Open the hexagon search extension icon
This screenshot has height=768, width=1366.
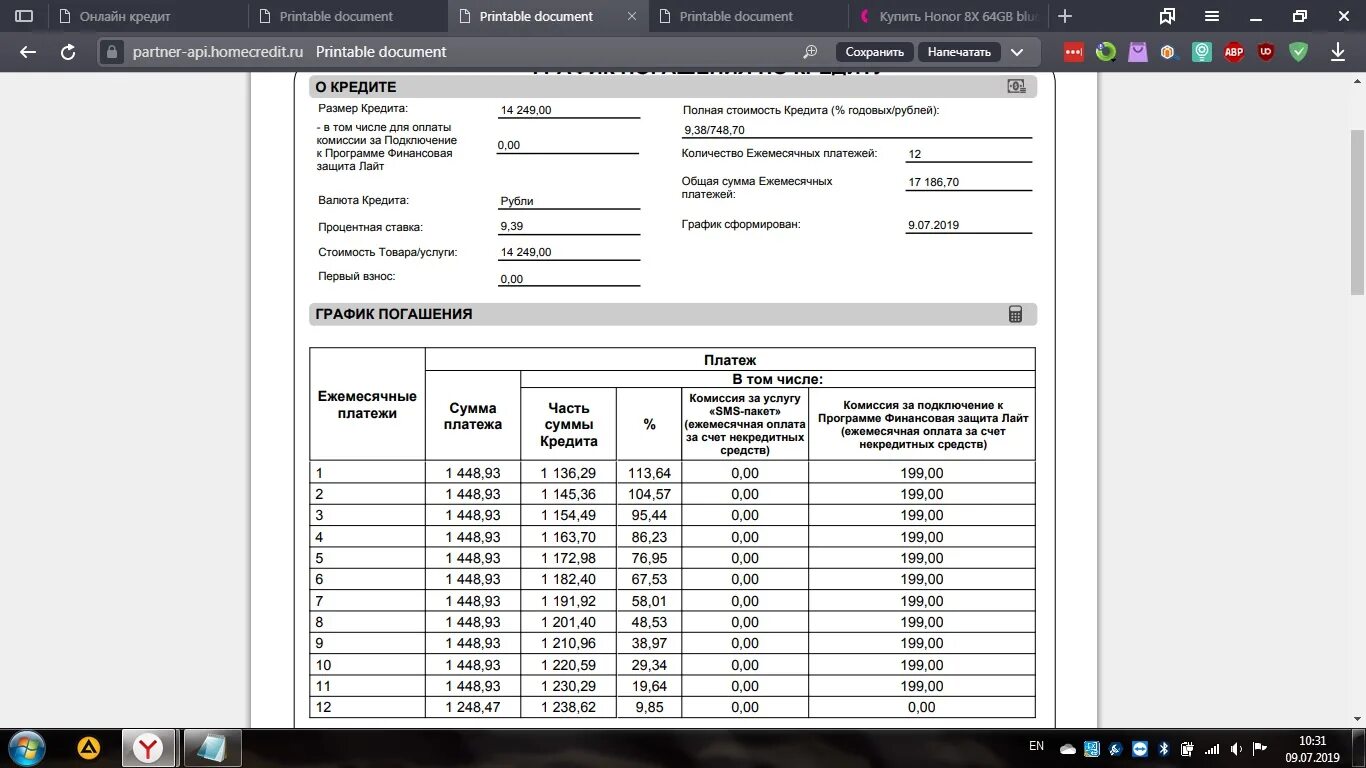1168,52
